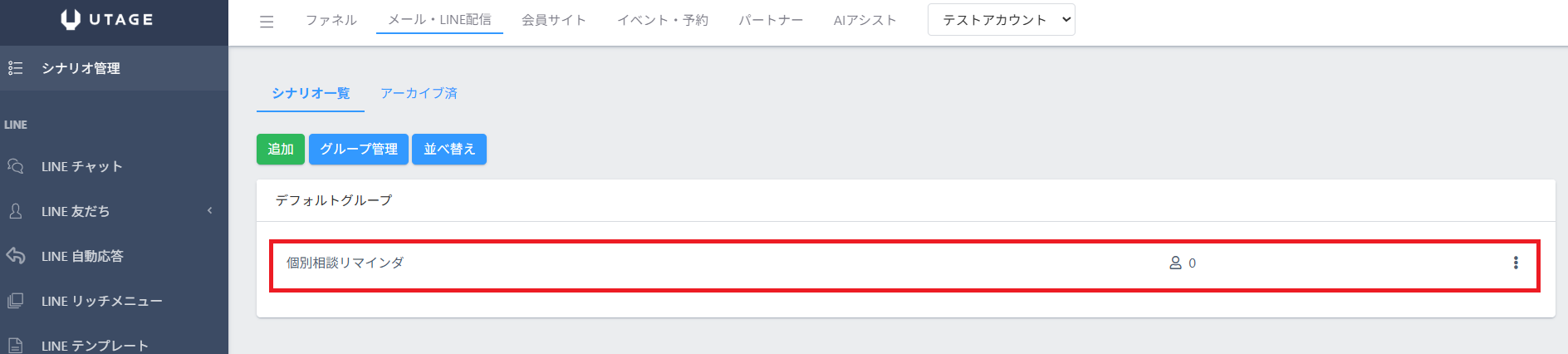Click the シナリオ管理 list icon
1568x354 pixels.
(16, 68)
